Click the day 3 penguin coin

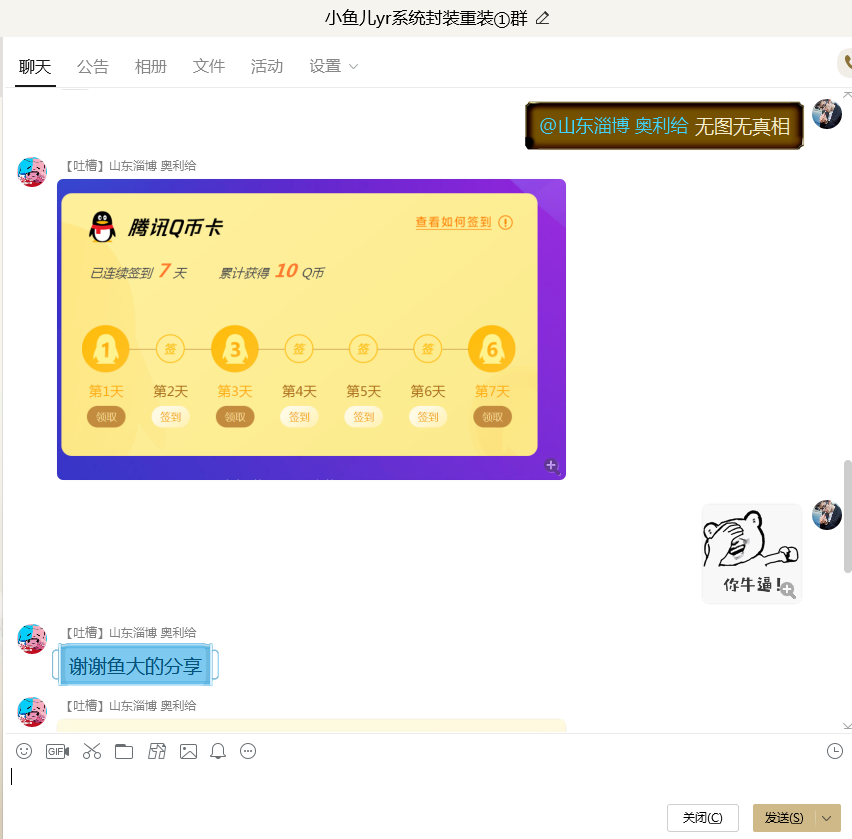point(235,349)
